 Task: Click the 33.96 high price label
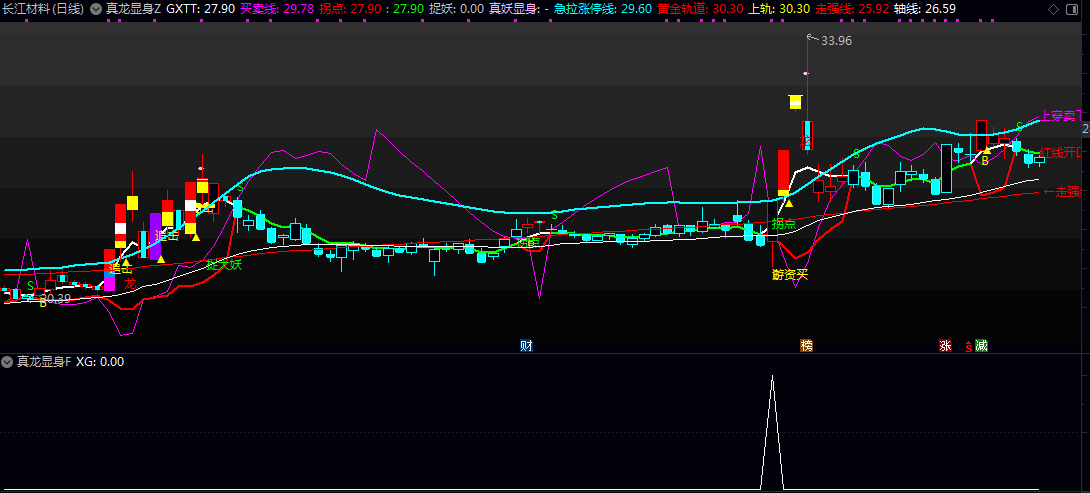pyautogui.click(x=836, y=41)
